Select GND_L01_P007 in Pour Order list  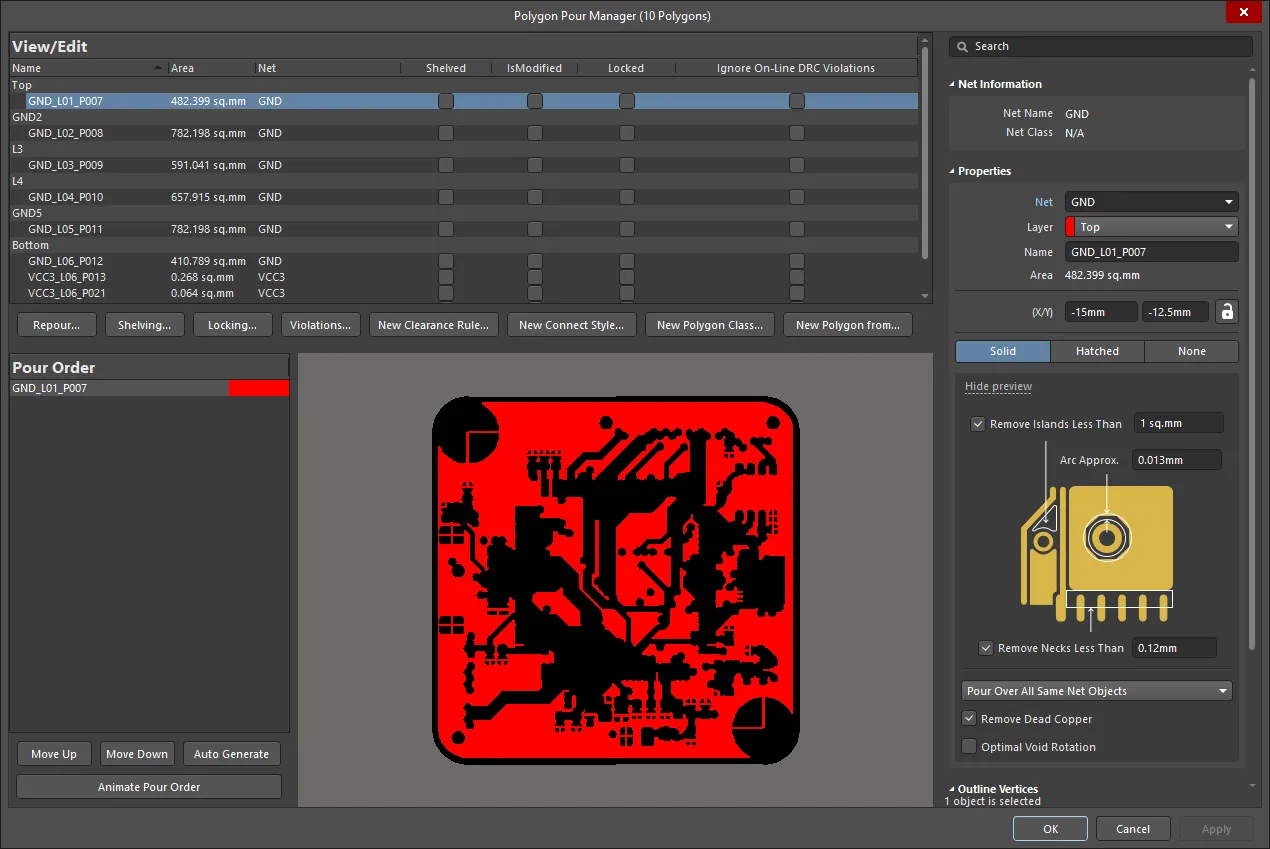click(x=149, y=388)
